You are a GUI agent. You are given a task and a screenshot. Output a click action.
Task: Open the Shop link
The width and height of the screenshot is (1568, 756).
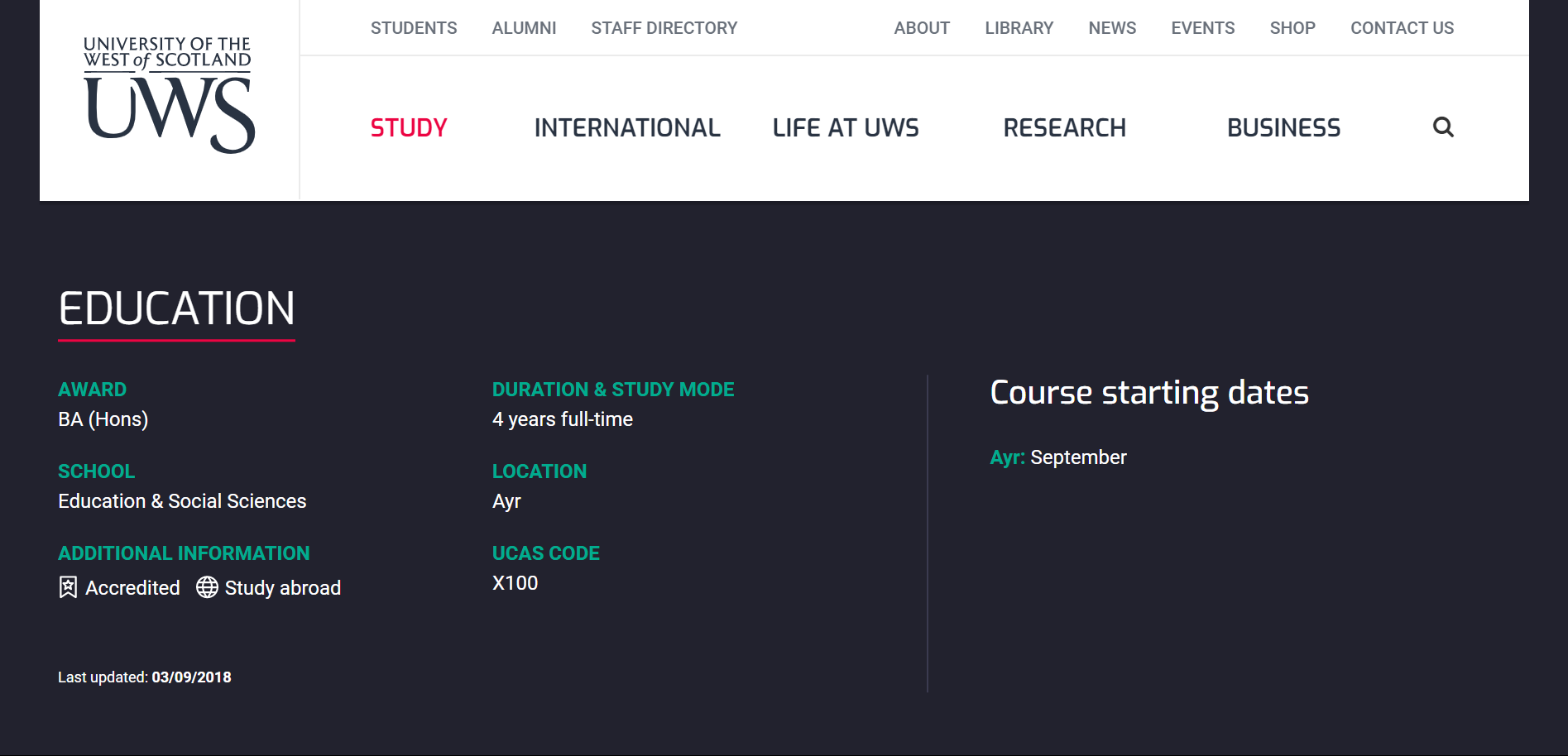(x=1292, y=28)
